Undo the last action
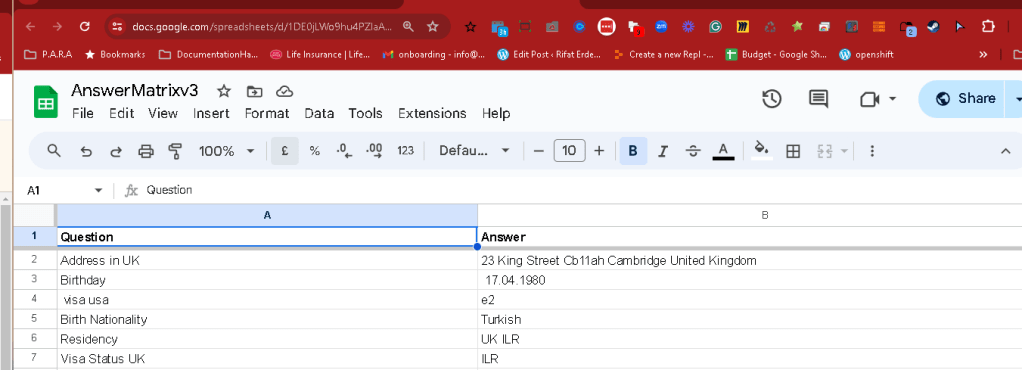The image size is (1022, 370). (86, 151)
